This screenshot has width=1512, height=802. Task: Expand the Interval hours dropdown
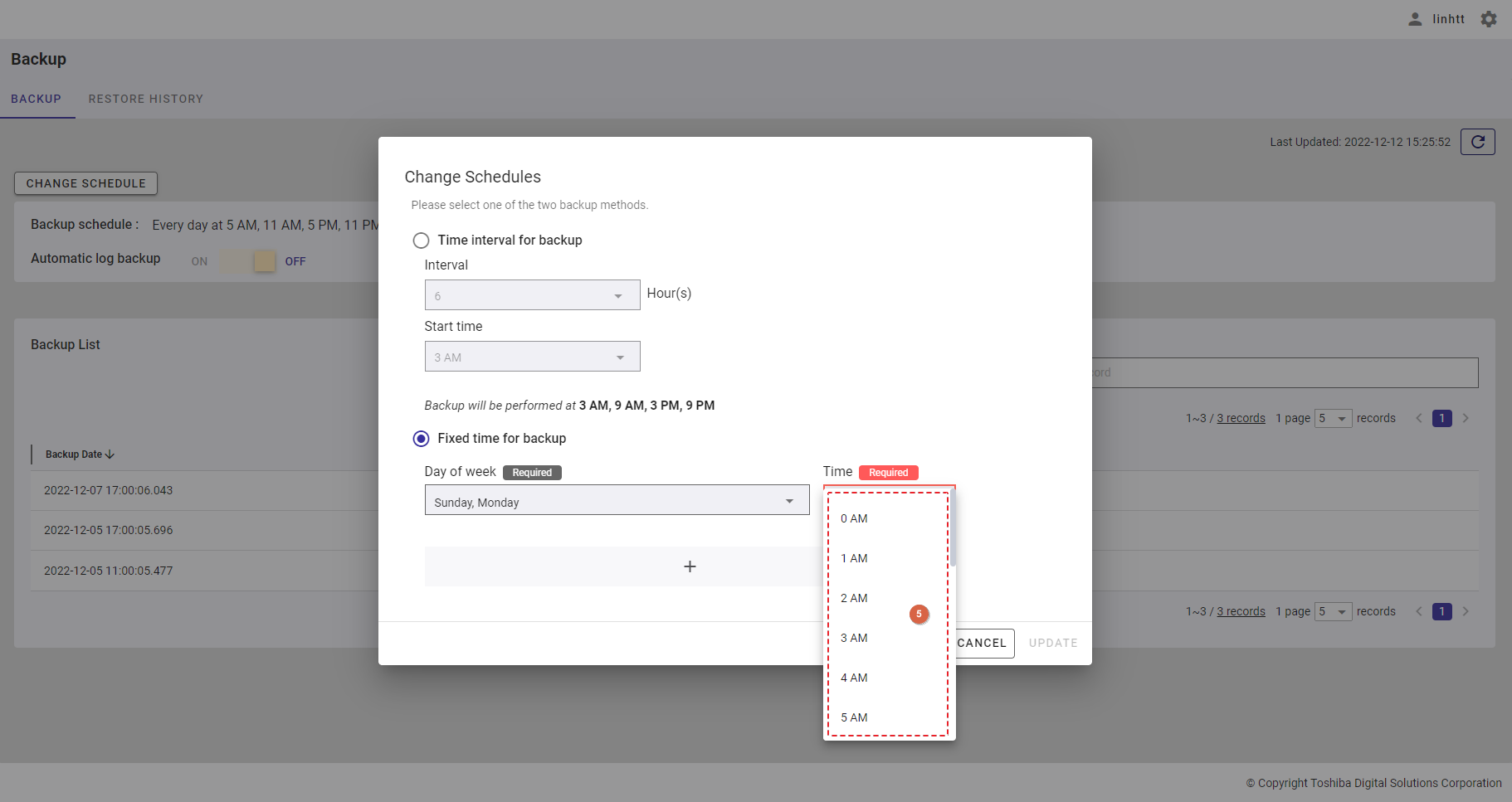532,295
